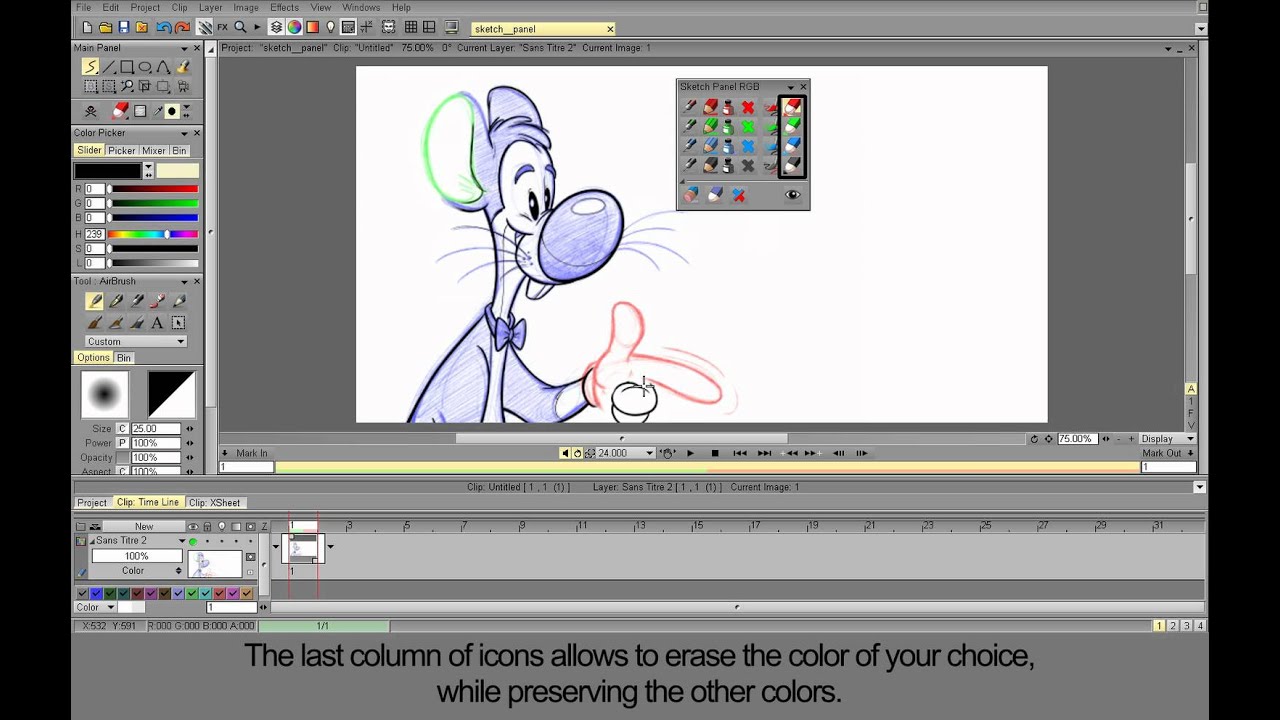Select the blue eraser in Sketch Panel last column
Screen dimensions: 1280x720
[792, 146]
